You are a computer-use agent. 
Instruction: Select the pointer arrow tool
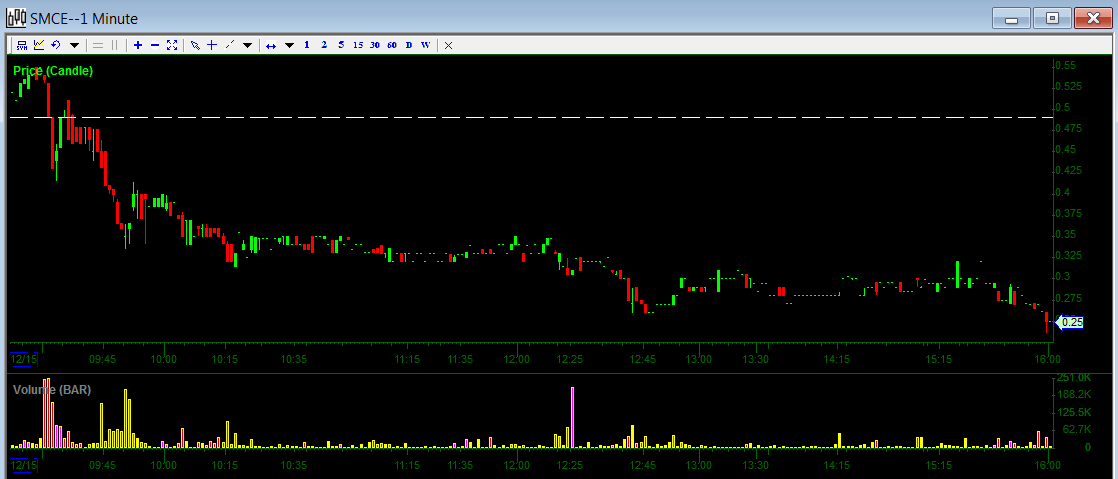pyautogui.click(x=195, y=45)
